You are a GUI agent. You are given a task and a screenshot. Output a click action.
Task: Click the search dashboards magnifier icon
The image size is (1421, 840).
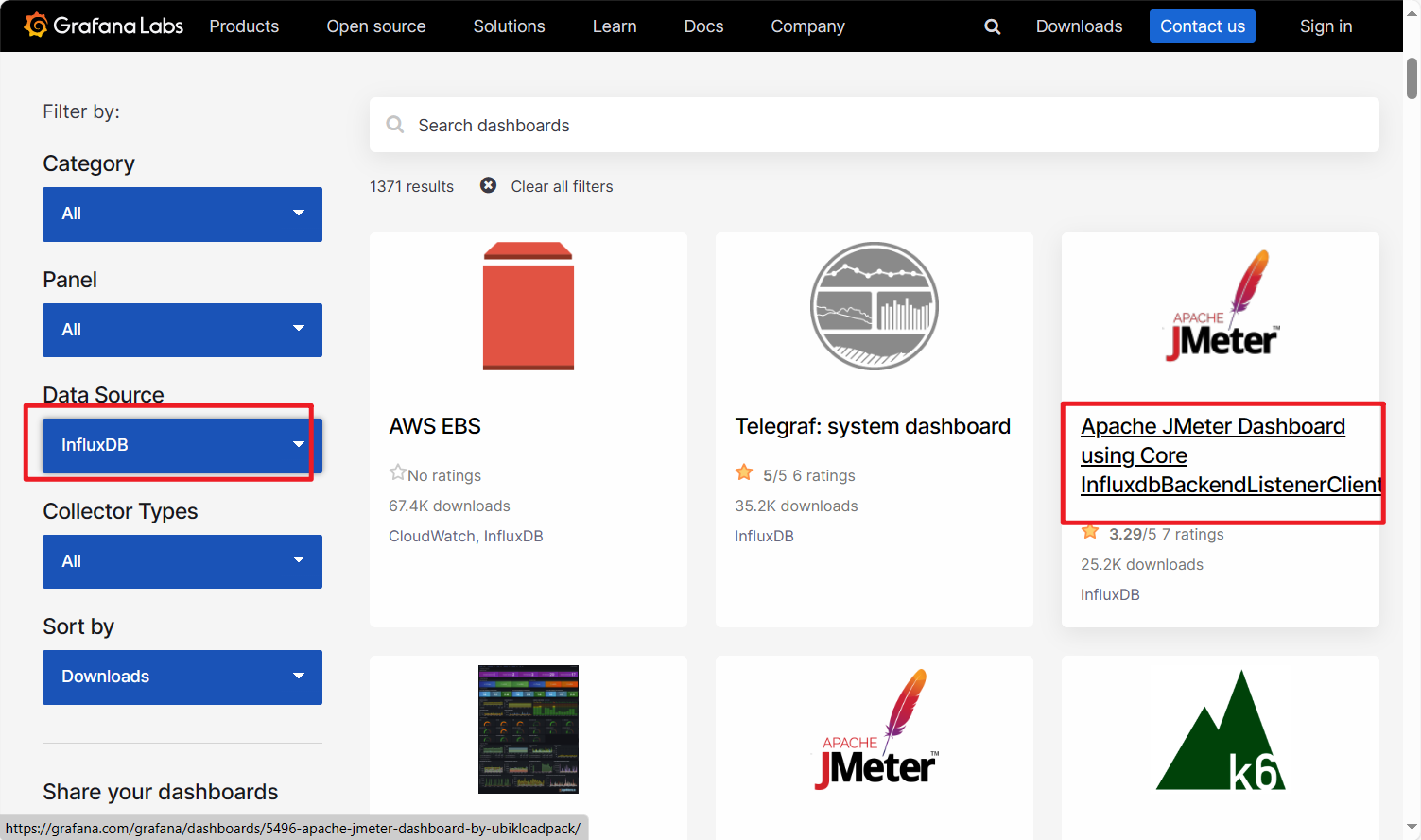tap(395, 125)
